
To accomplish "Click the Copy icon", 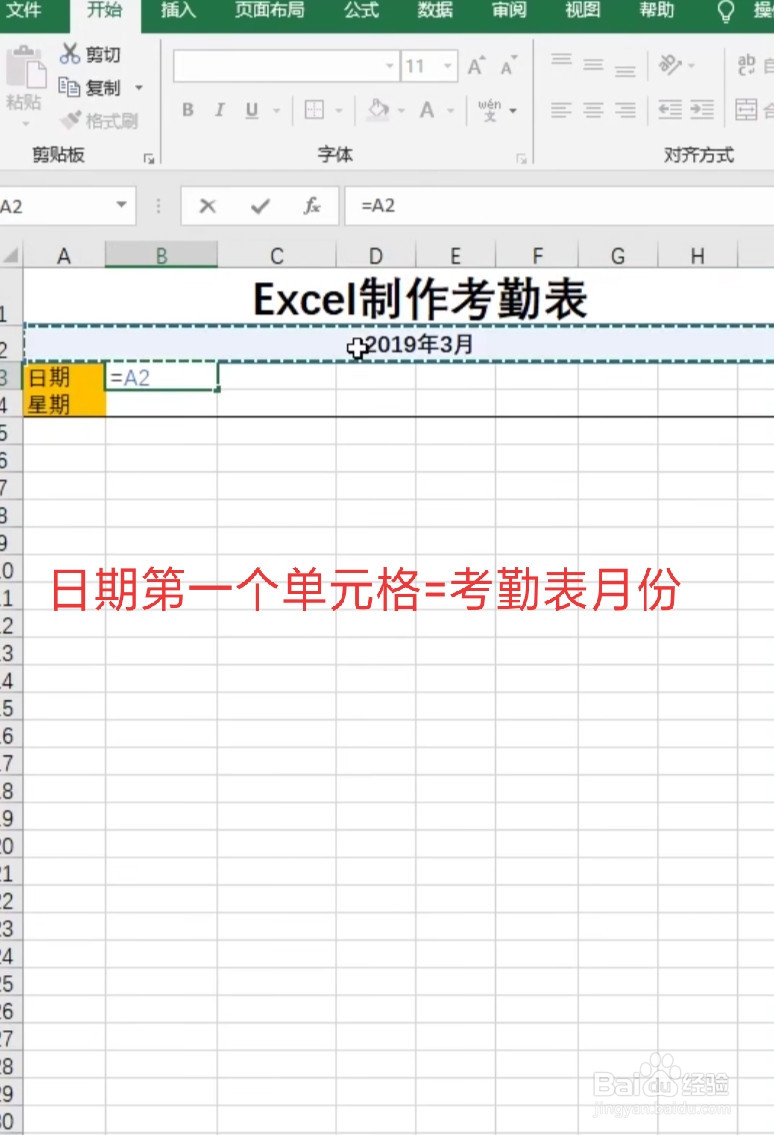I will [70, 87].
